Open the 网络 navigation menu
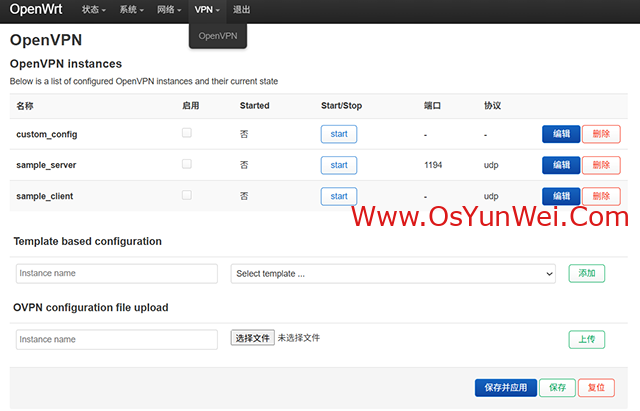The image size is (640, 411). pyautogui.click(x=169, y=10)
